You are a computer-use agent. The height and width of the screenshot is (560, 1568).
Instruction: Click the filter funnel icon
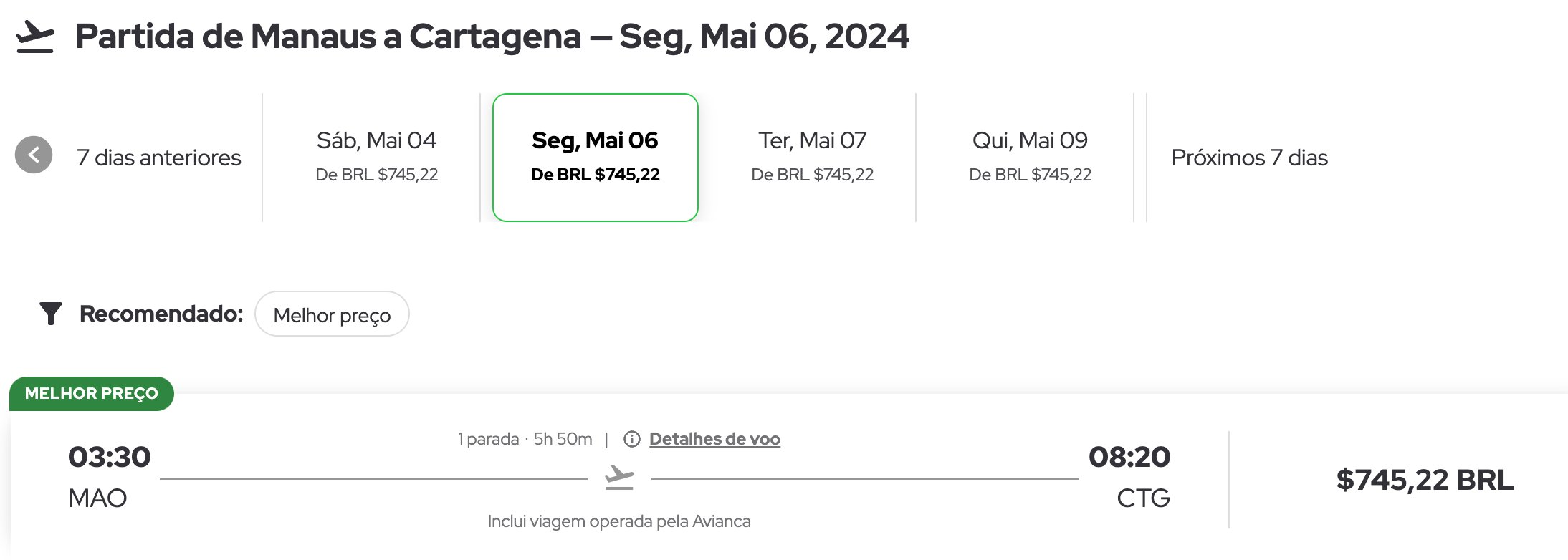coord(51,314)
